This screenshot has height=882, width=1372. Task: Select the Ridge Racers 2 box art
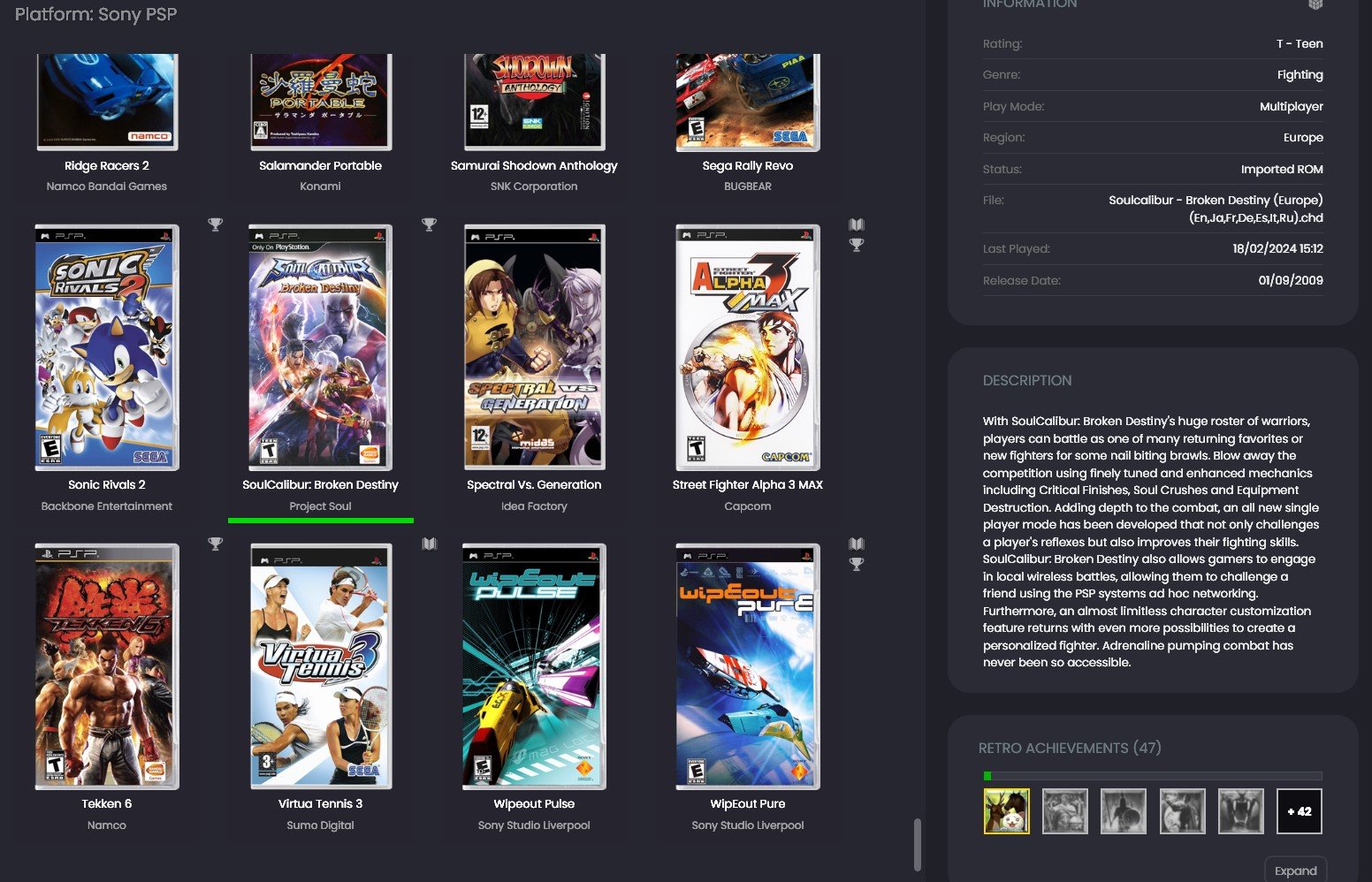coord(107,102)
